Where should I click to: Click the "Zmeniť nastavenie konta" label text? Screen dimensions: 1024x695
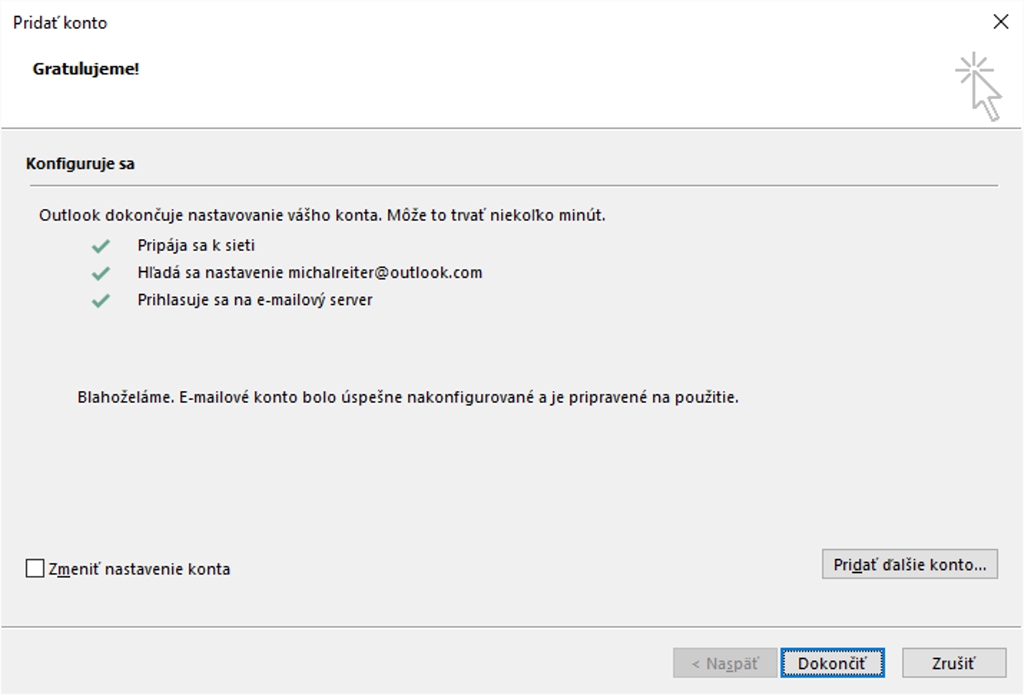pos(139,569)
